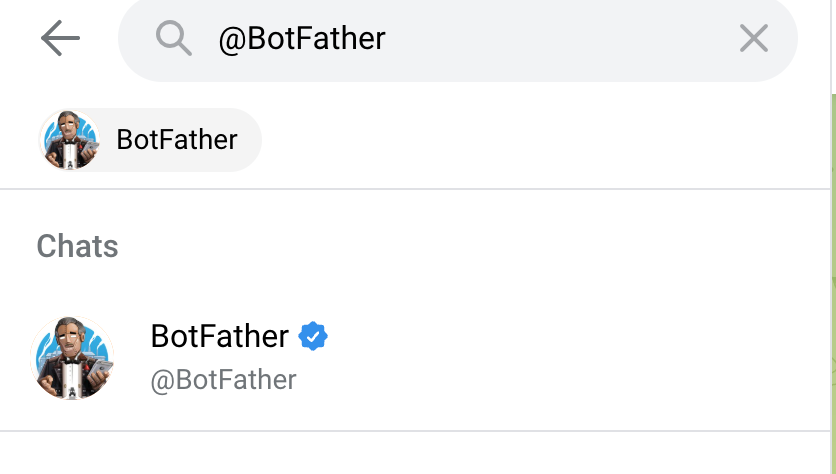Click the blue verified badge beside BotFather
Viewport: 836px width, 474px height.
coord(314,337)
